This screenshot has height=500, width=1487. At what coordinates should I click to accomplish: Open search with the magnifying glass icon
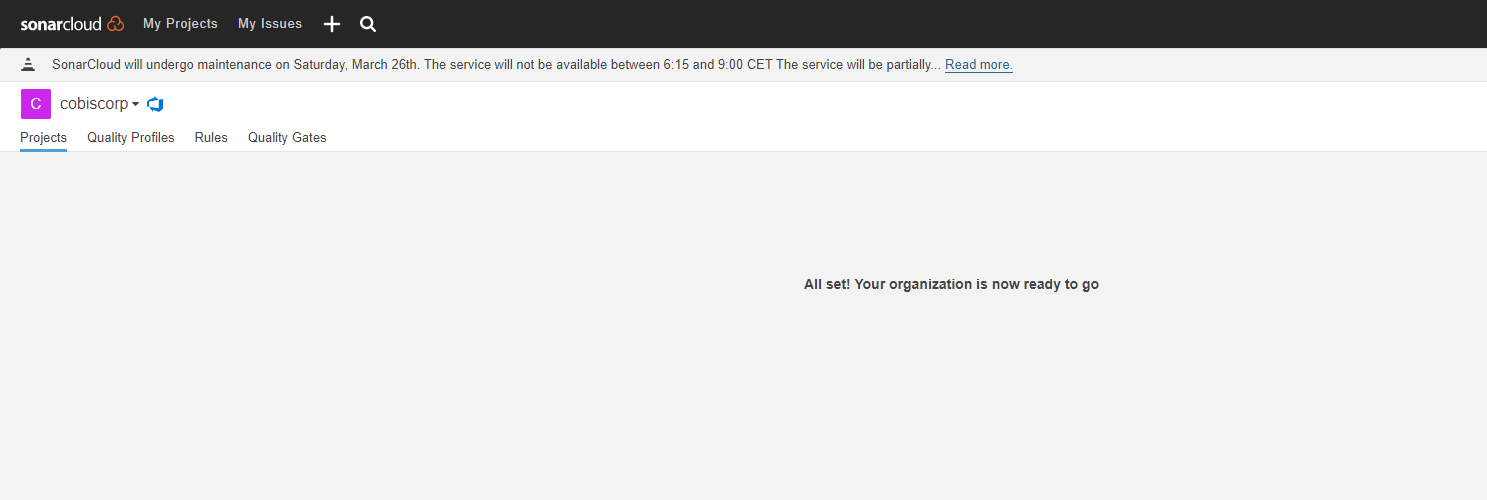(x=368, y=24)
